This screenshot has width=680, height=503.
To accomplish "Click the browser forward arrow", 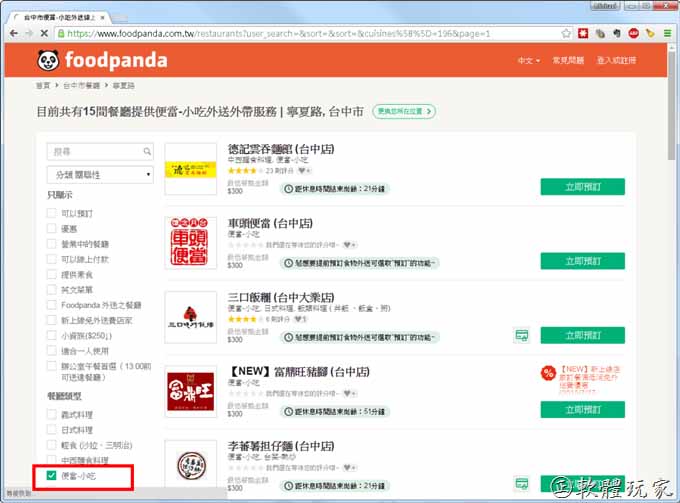I will (x=29, y=33).
